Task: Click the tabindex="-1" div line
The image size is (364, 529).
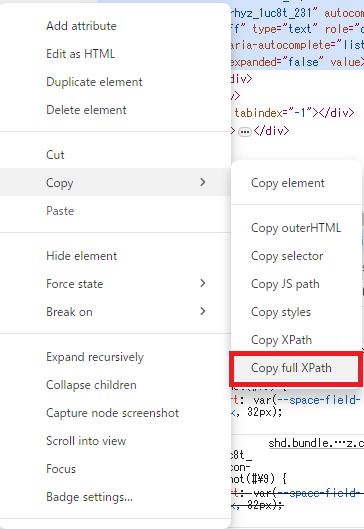Action: click(294, 113)
